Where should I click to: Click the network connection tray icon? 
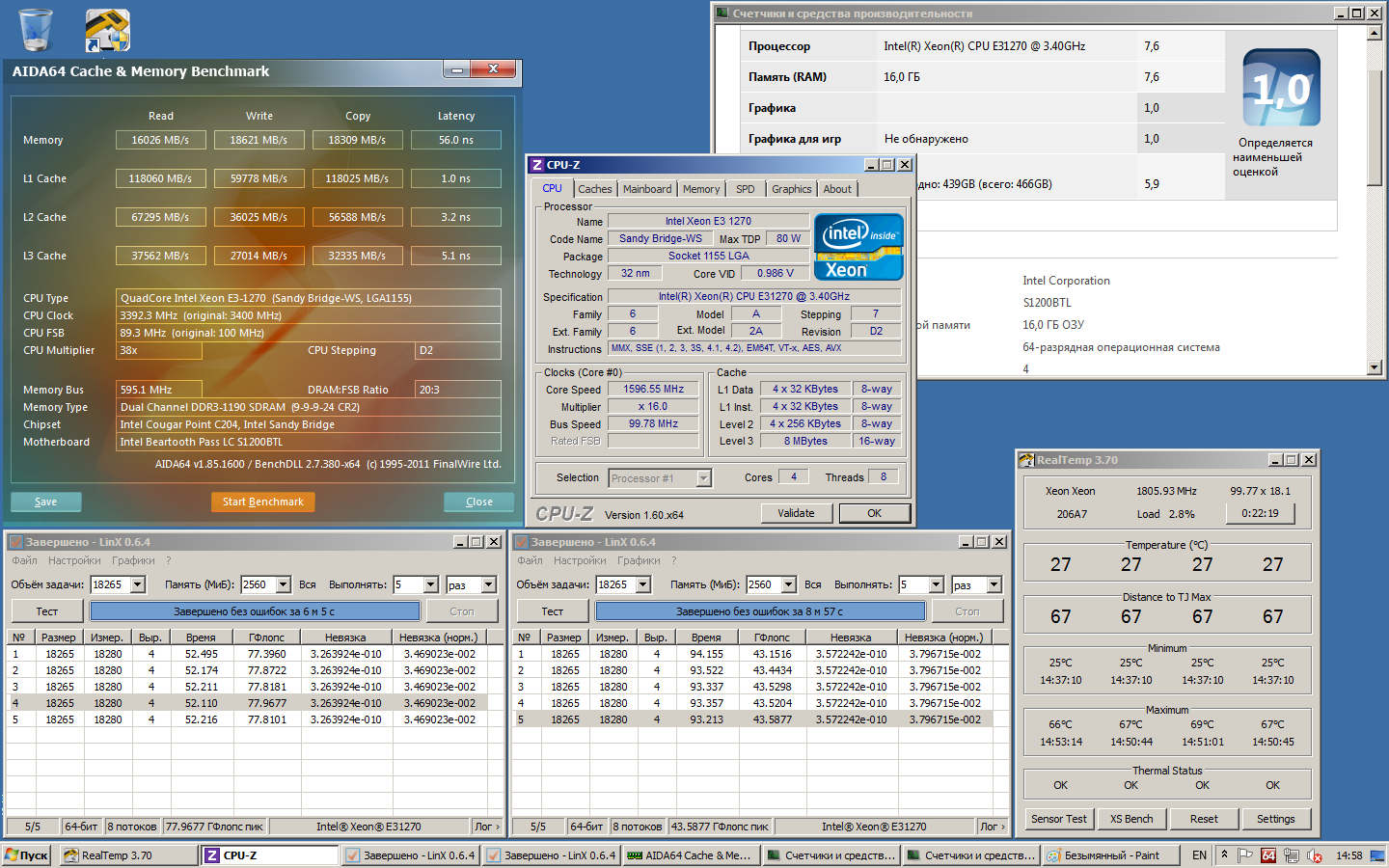click(1291, 855)
